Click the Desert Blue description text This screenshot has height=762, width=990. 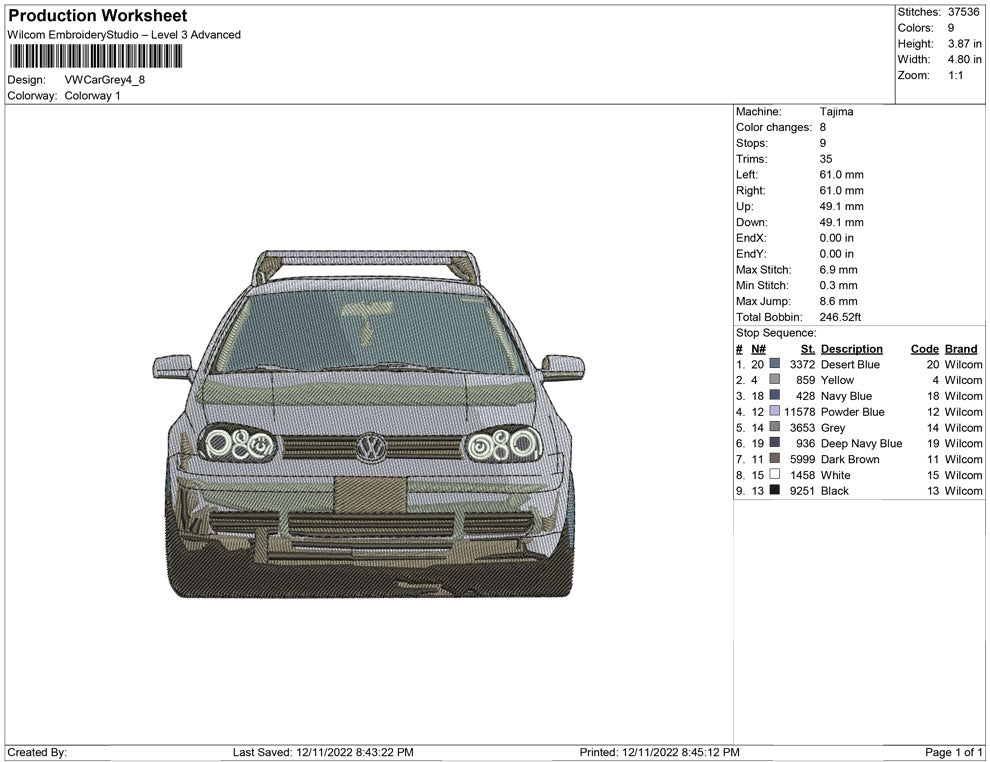pos(850,364)
